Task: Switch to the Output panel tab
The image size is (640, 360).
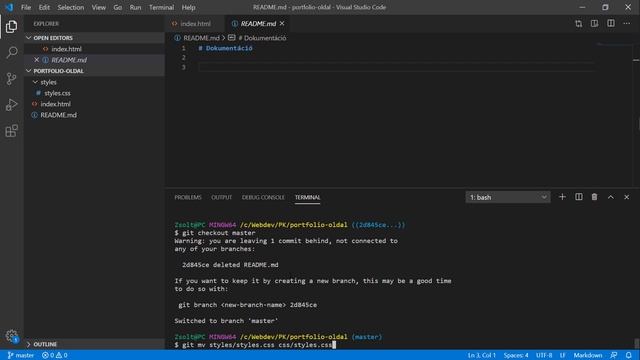Action: (222, 197)
